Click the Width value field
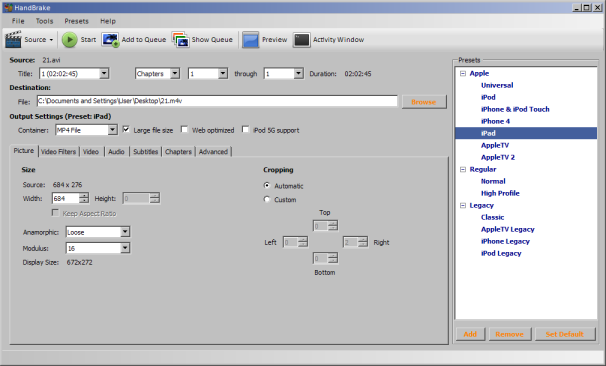Viewport: 606px width, 366px height. pyautogui.click(x=65, y=198)
